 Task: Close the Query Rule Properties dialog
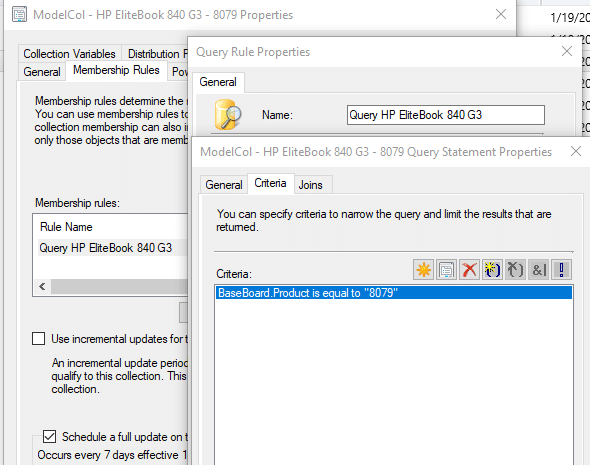click(x=567, y=51)
